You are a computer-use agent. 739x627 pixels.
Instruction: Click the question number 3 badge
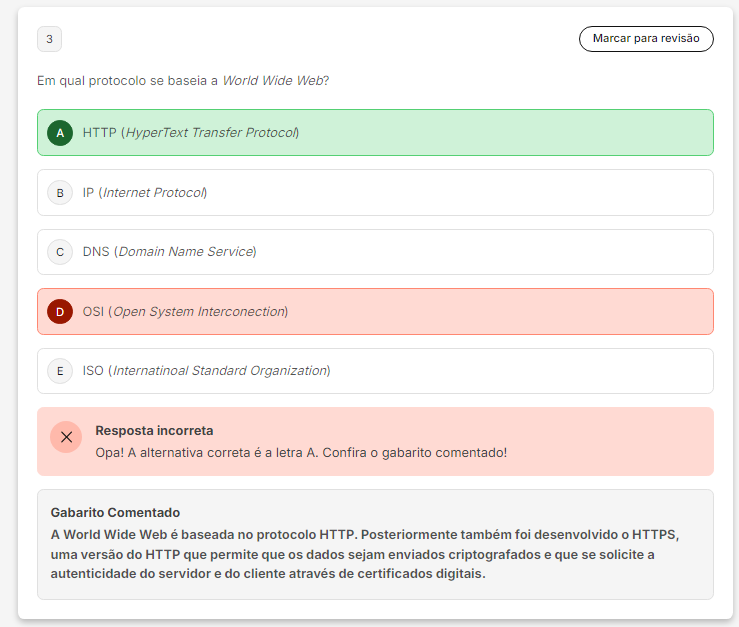pos(49,40)
